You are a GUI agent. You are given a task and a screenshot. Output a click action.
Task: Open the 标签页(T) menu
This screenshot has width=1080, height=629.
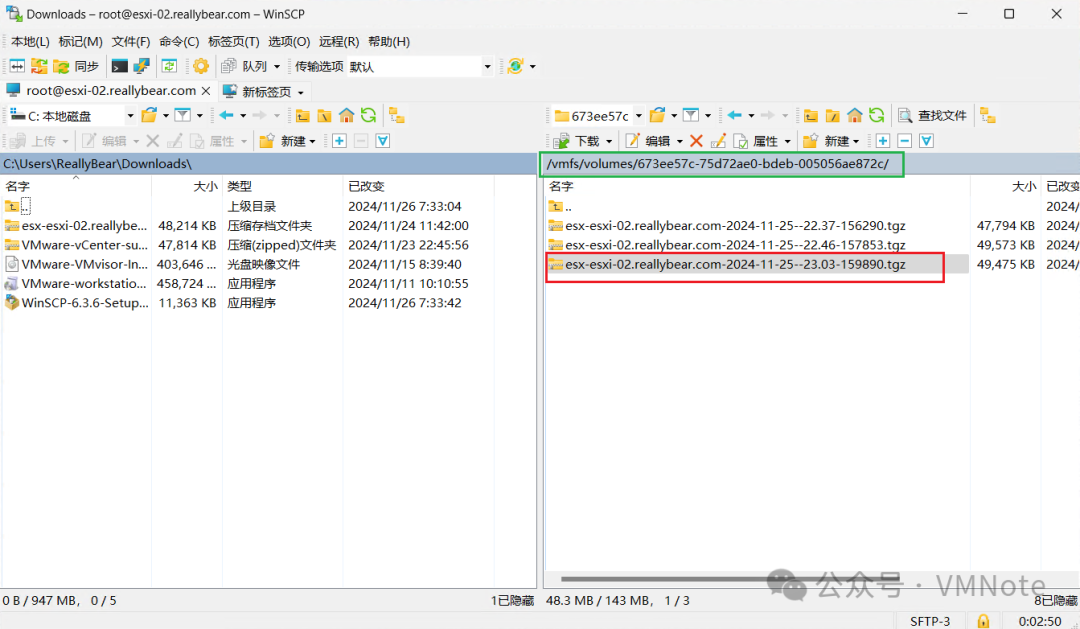click(x=233, y=41)
